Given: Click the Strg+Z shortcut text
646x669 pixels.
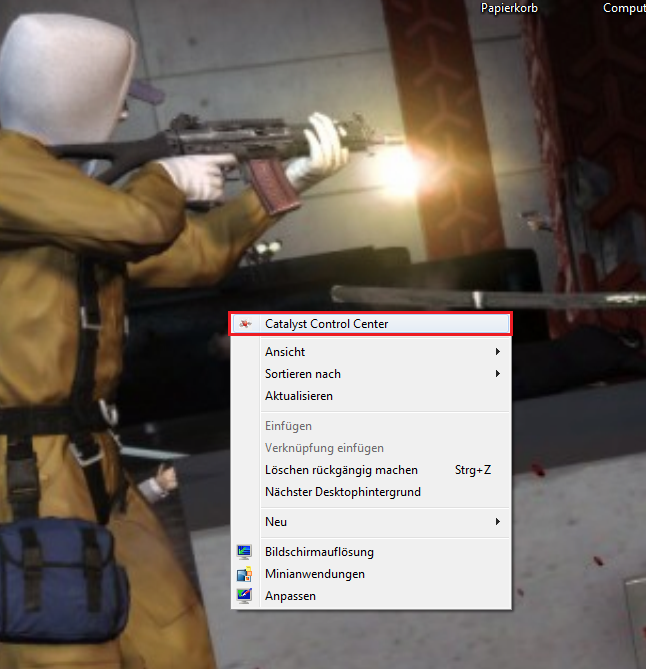Looking at the screenshot, I should [473, 470].
